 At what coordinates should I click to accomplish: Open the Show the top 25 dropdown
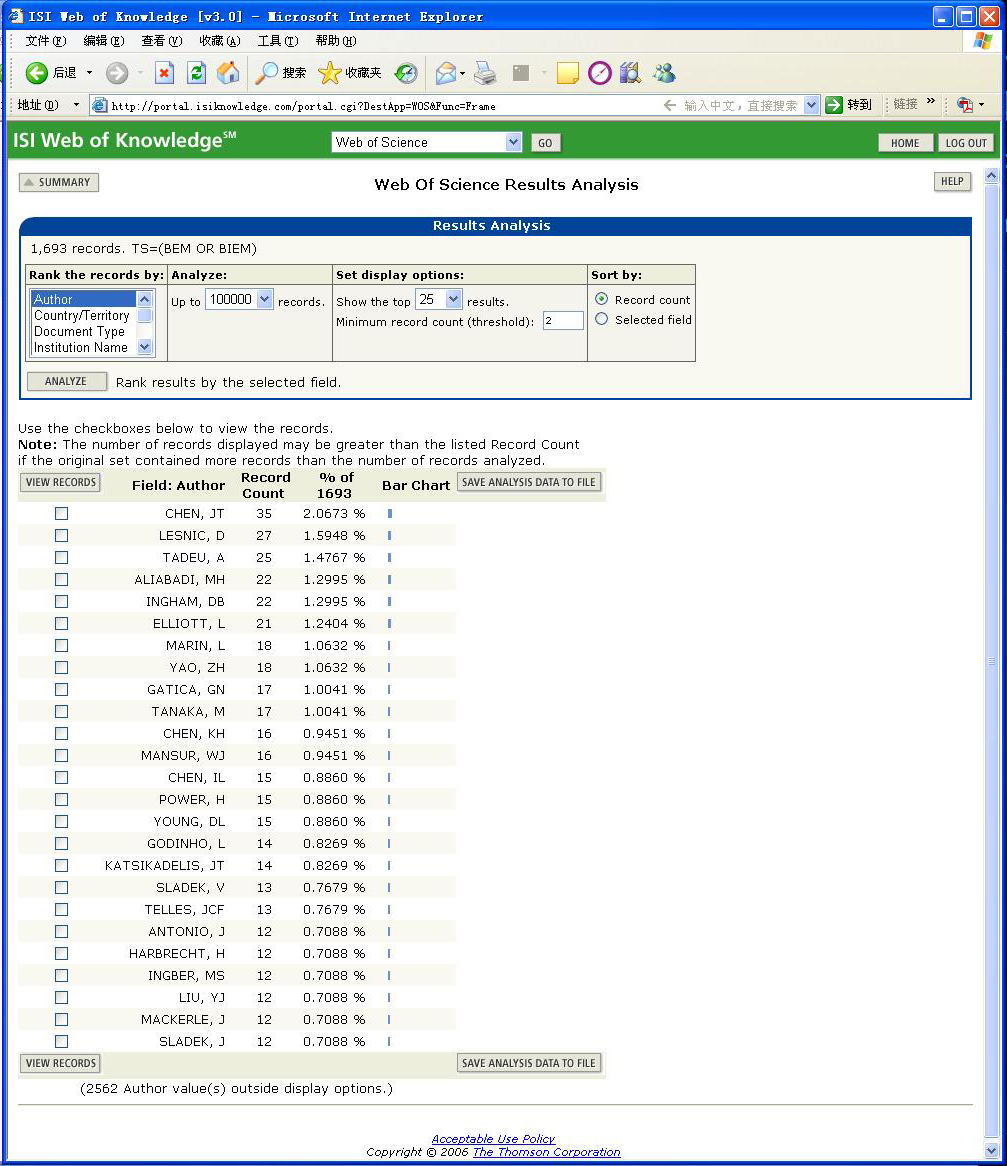coord(454,299)
